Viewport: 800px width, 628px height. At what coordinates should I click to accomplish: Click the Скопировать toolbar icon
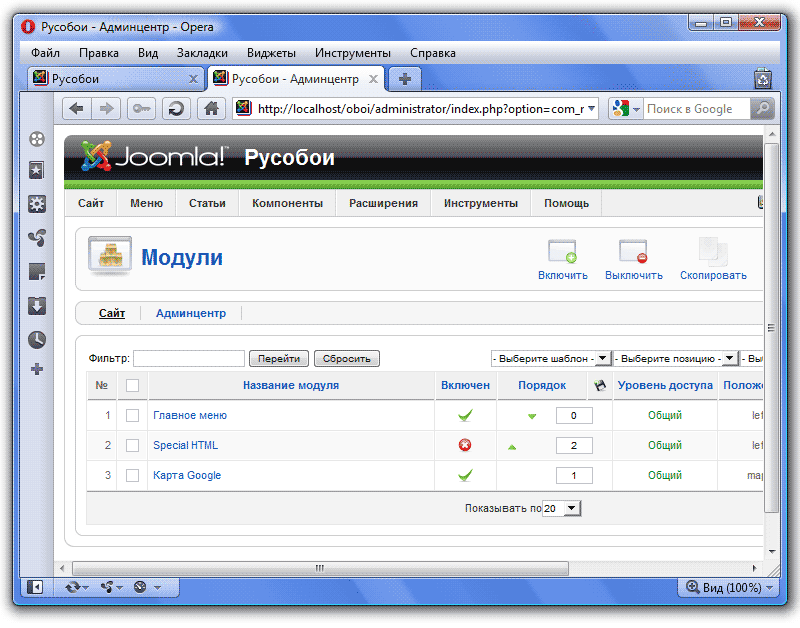click(712, 252)
